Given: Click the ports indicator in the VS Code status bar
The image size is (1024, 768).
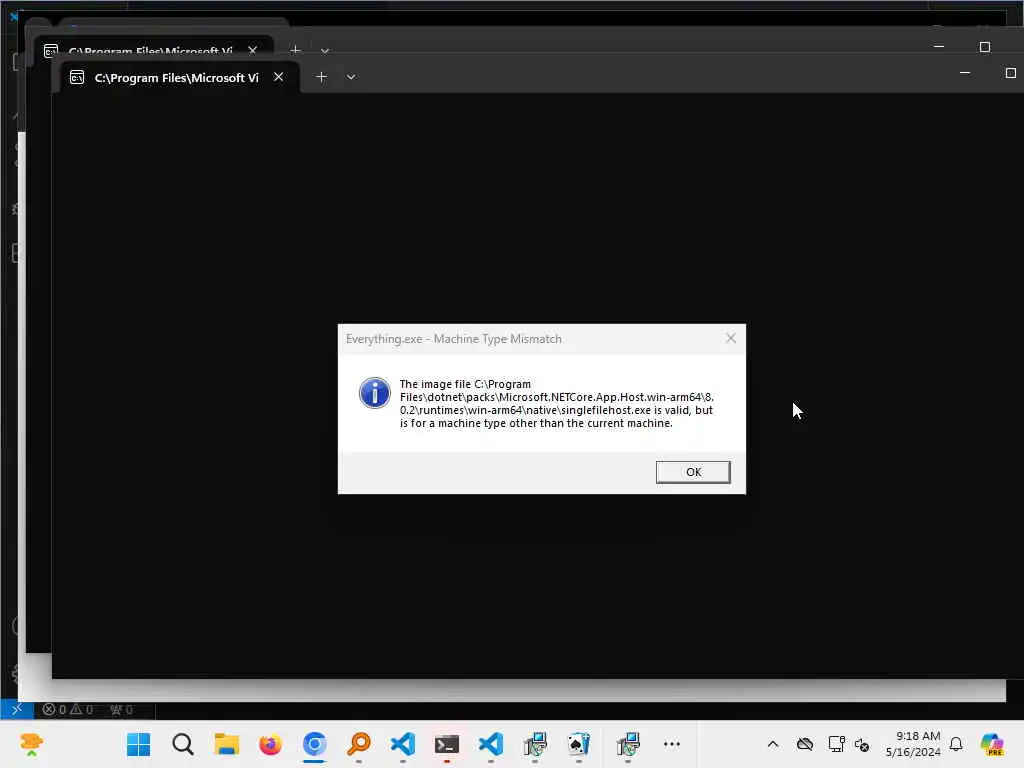Looking at the screenshot, I should point(121,709).
